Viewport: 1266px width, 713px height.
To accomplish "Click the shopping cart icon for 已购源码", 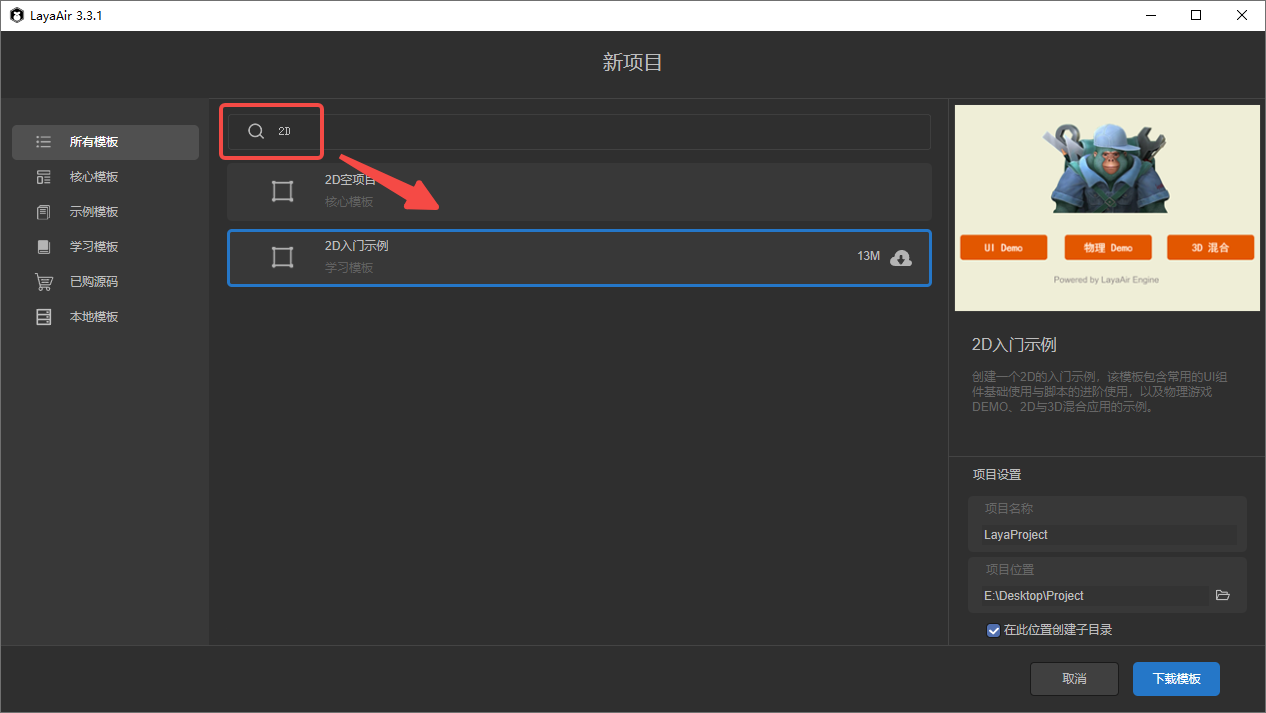I will (x=43, y=282).
